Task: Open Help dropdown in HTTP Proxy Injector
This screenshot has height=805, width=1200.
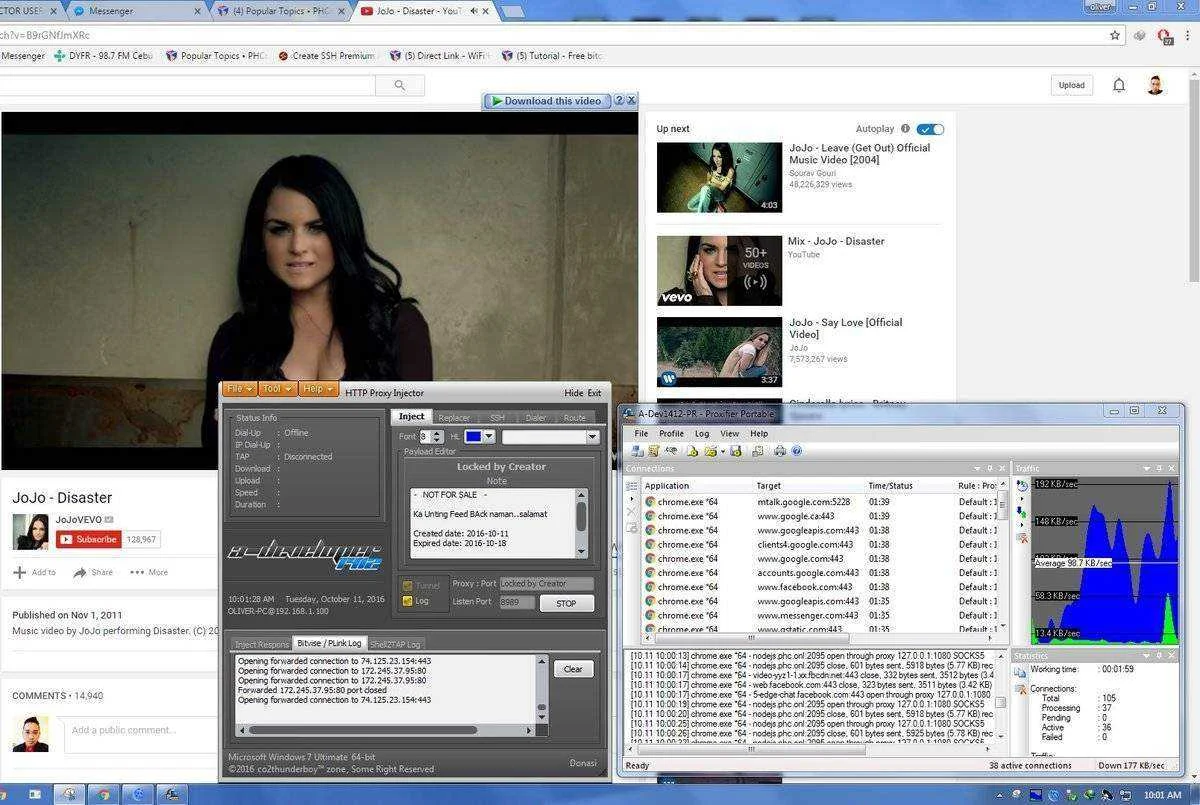Action: (x=319, y=389)
